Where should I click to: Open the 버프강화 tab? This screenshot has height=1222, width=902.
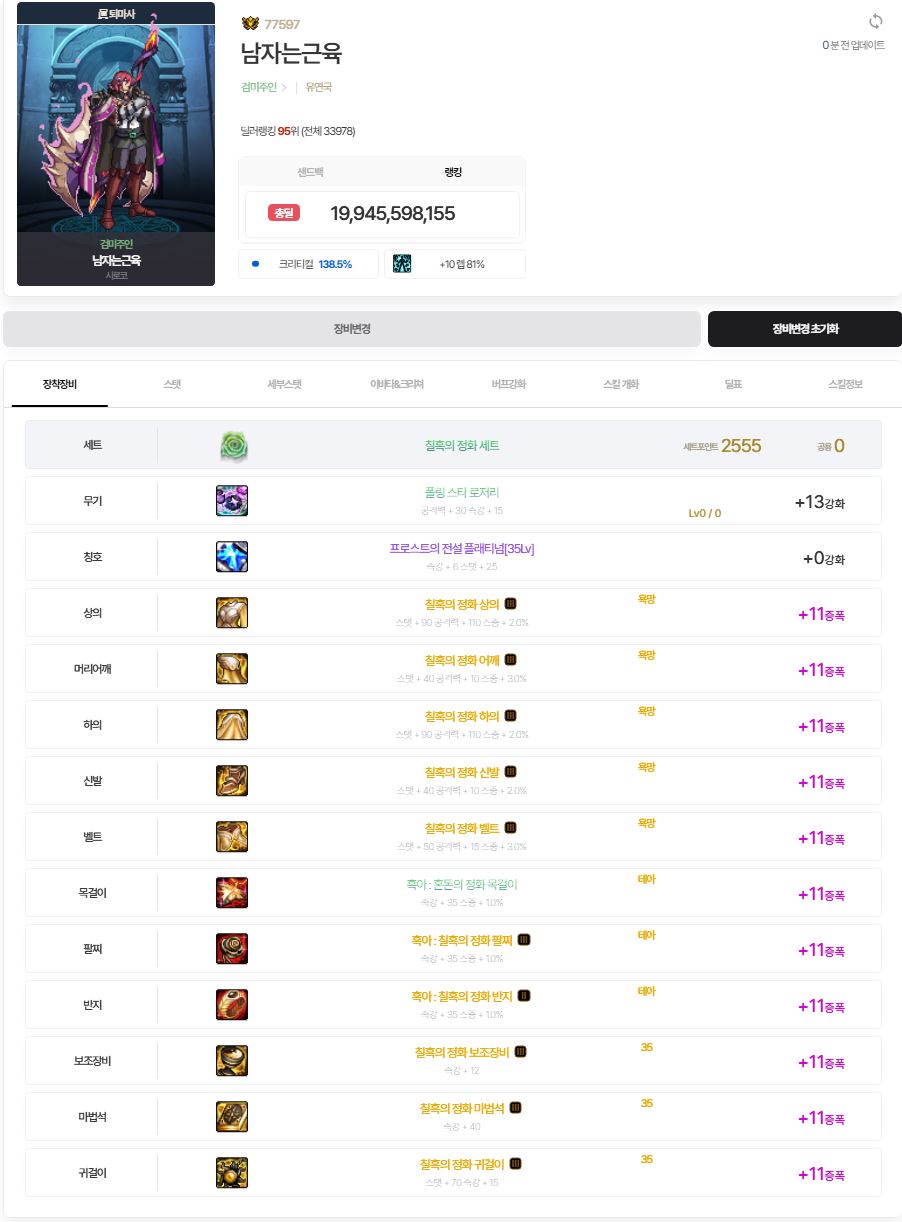(508, 384)
